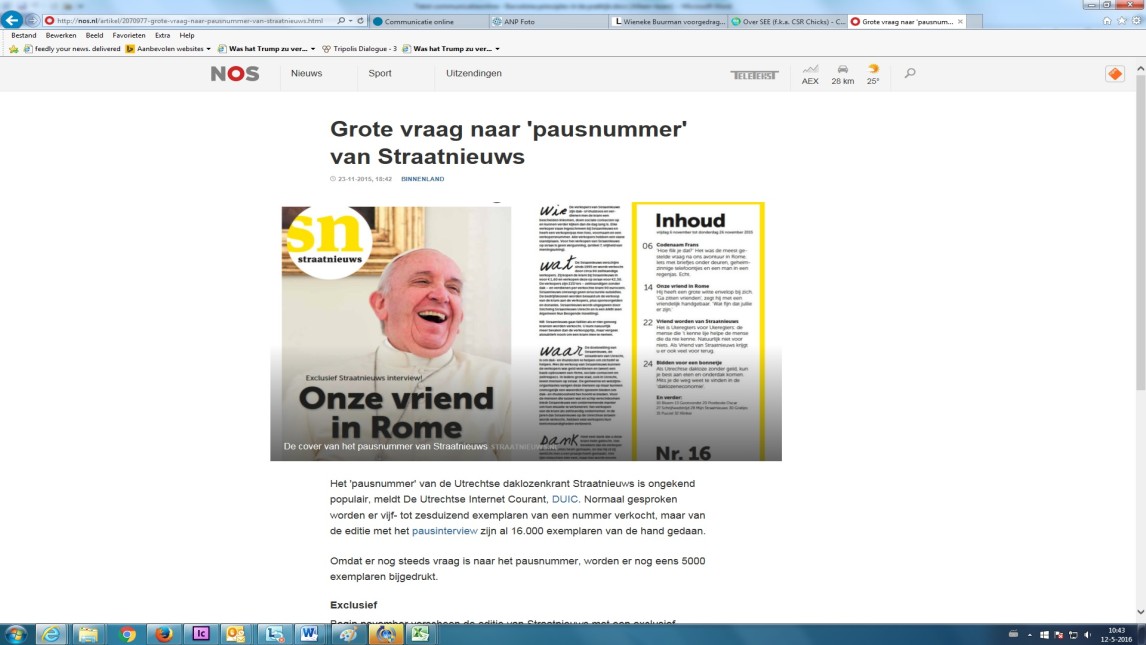
Task: Switch to the Over SEE (f.k.a. CSR Chicks) tab
Action: pyautogui.click(x=789, y=21)
